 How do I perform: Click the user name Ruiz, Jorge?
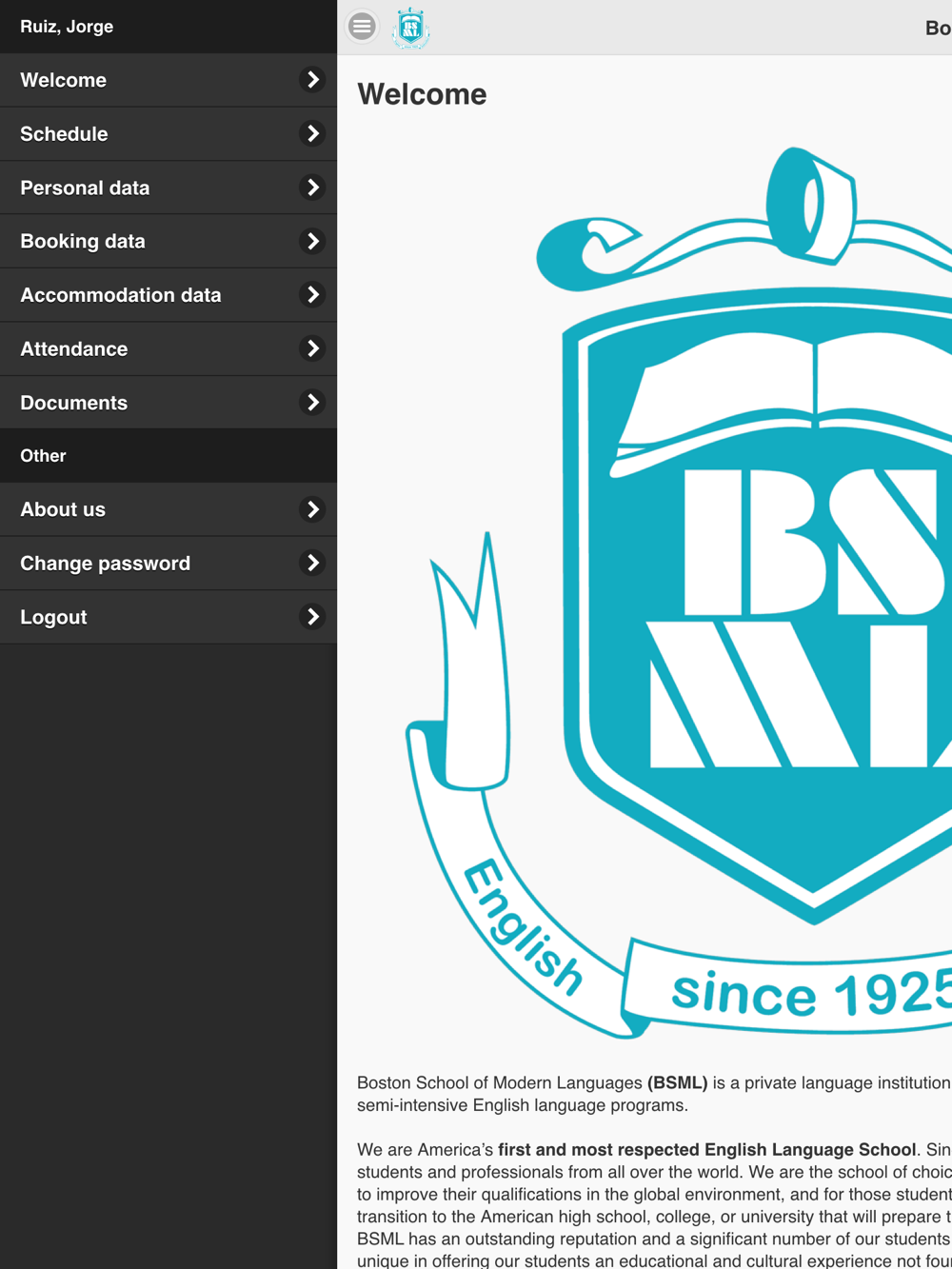pos(67,27)
